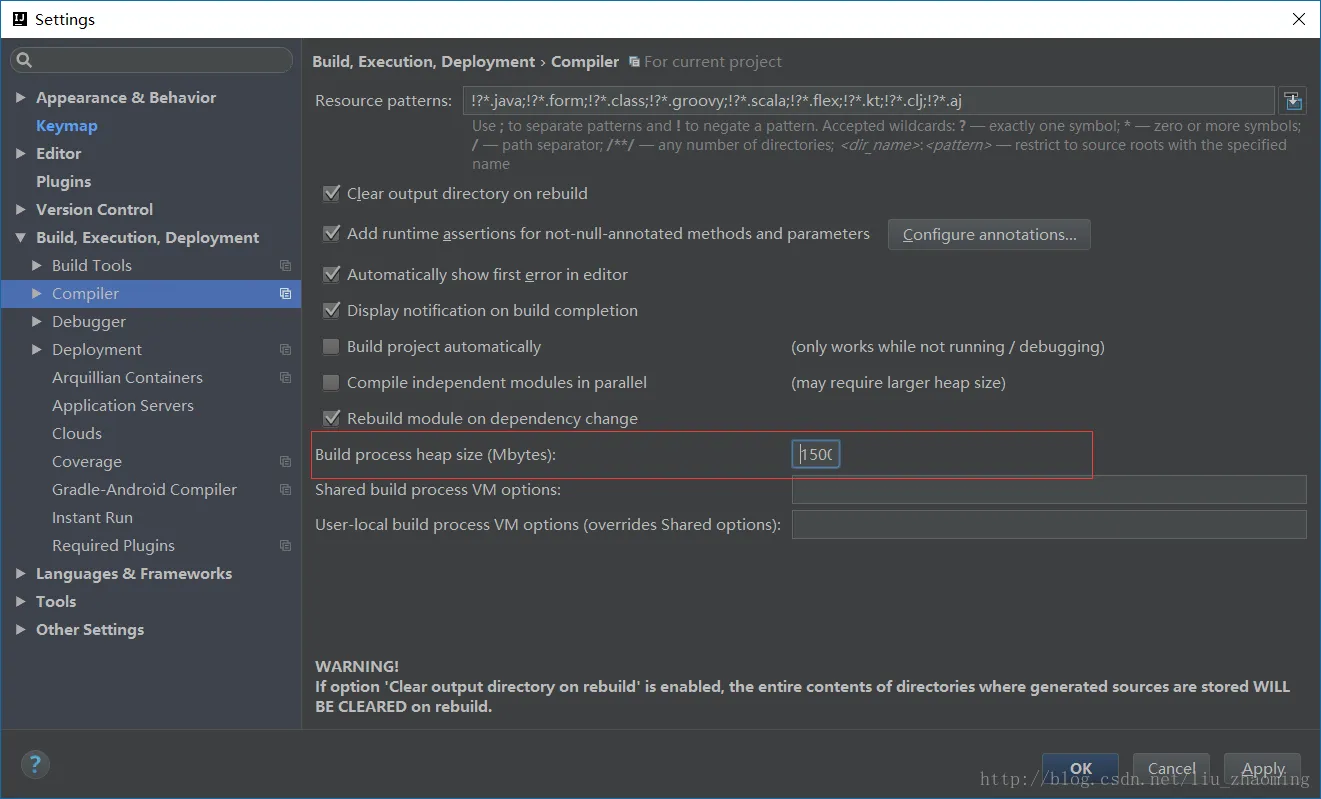Click the IntelliJ logo in title bar

coord(18,19)
